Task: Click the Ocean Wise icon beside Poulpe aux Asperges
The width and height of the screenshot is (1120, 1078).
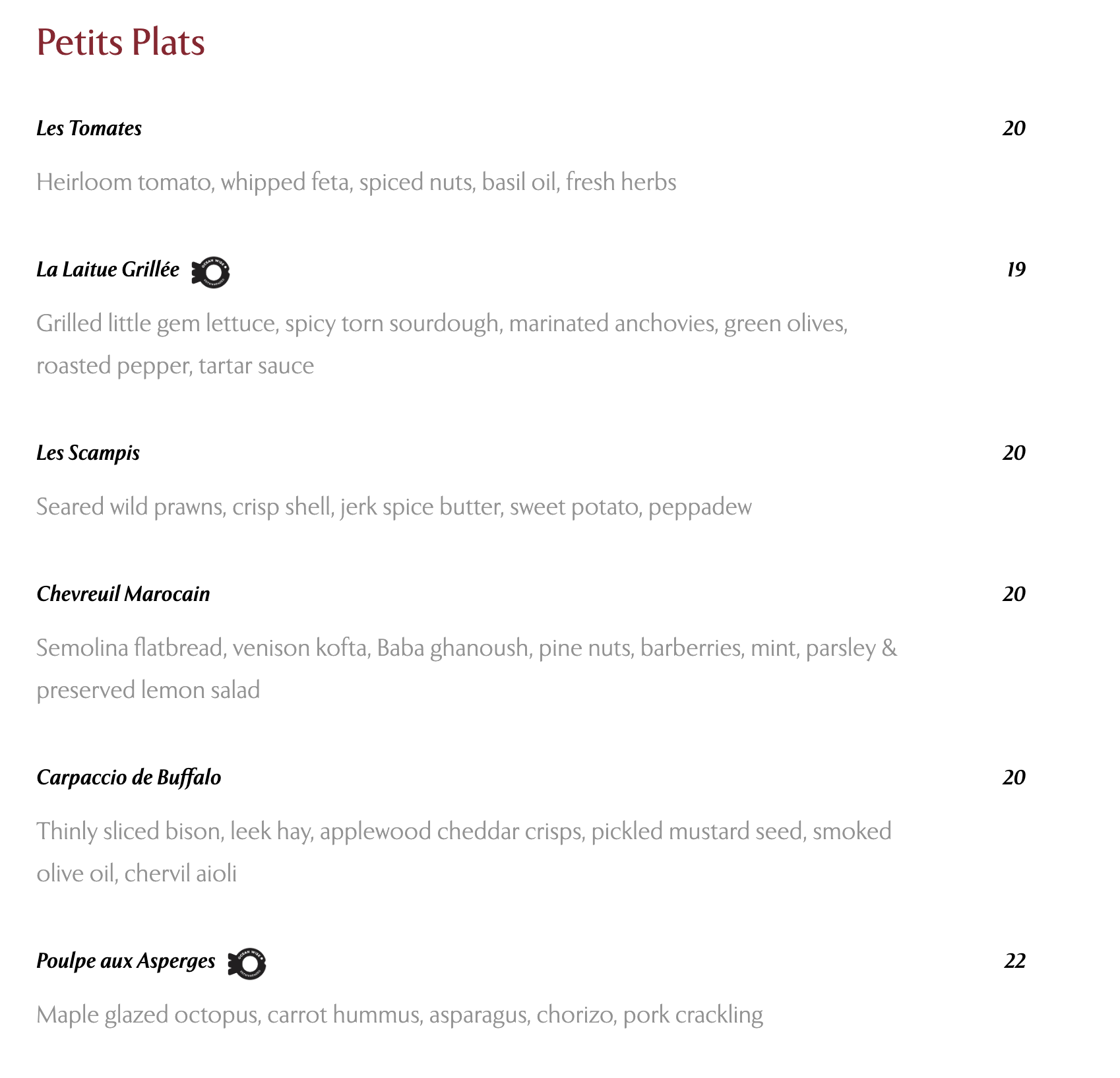Action: 247,964
